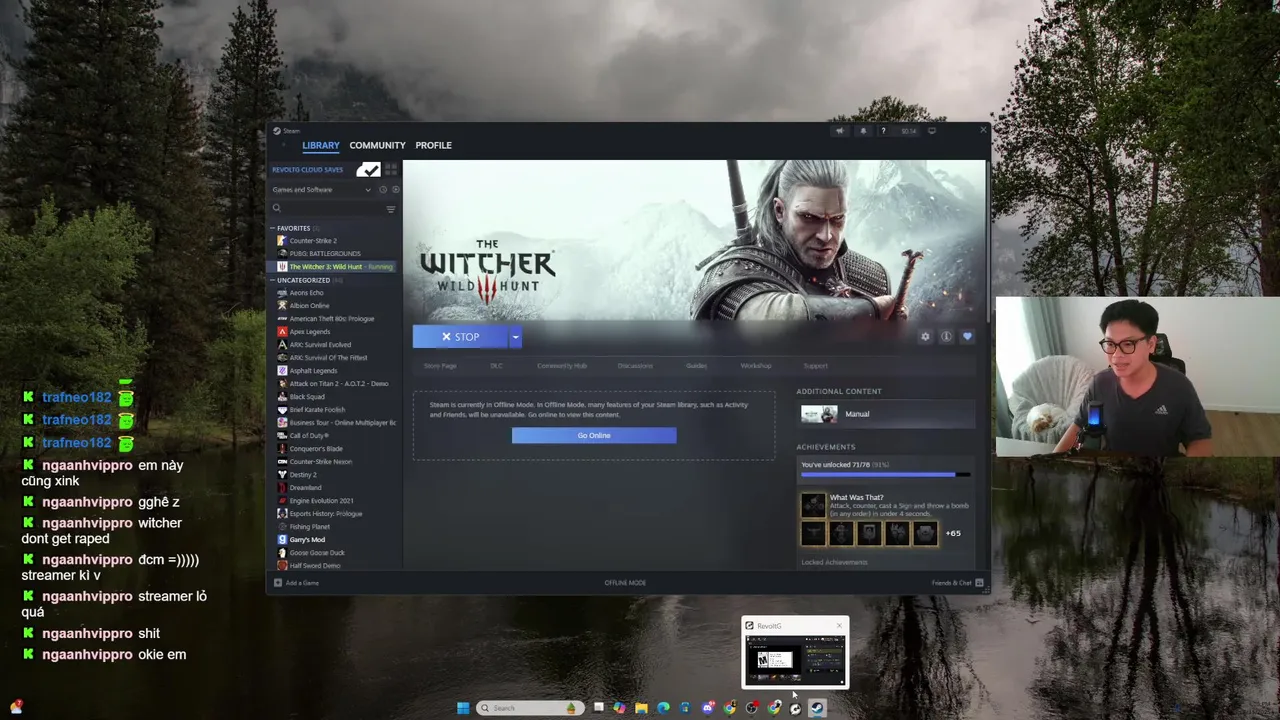Open Steam notifications bell icon

862,131
